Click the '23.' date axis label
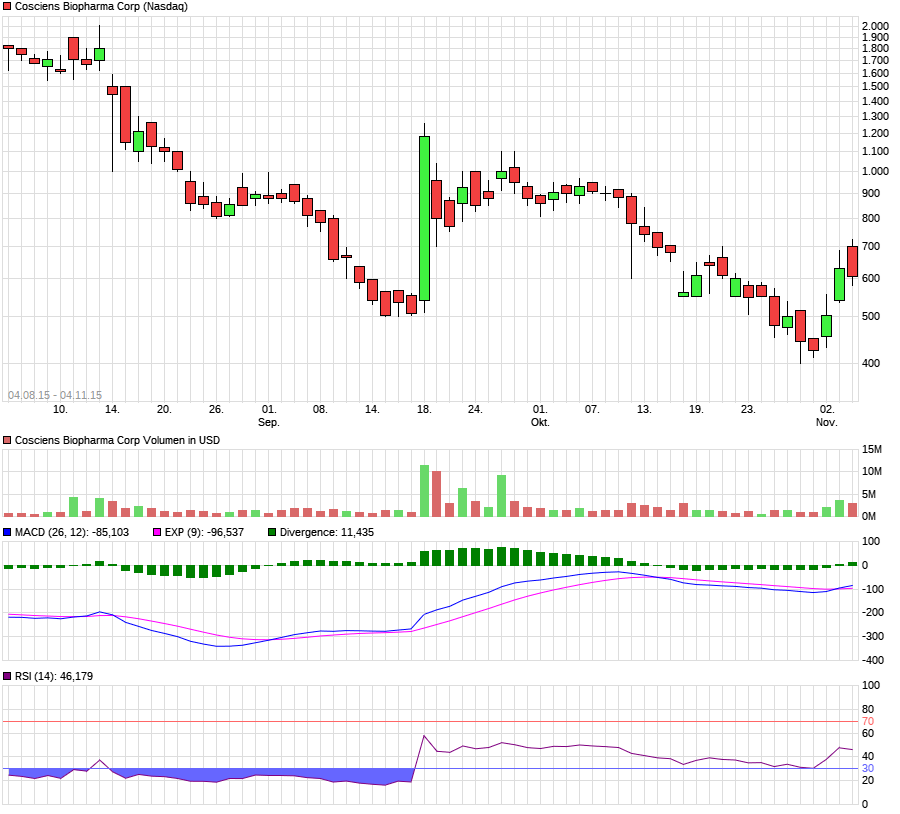Image resolution: width=900 pixels, height=814 pixels. pyautogui.click(x=748, y=410)
